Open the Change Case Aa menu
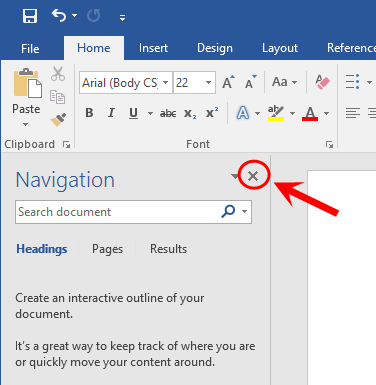Image resolution: width=376 pixels, height=385 pixels. coord(284,82)
